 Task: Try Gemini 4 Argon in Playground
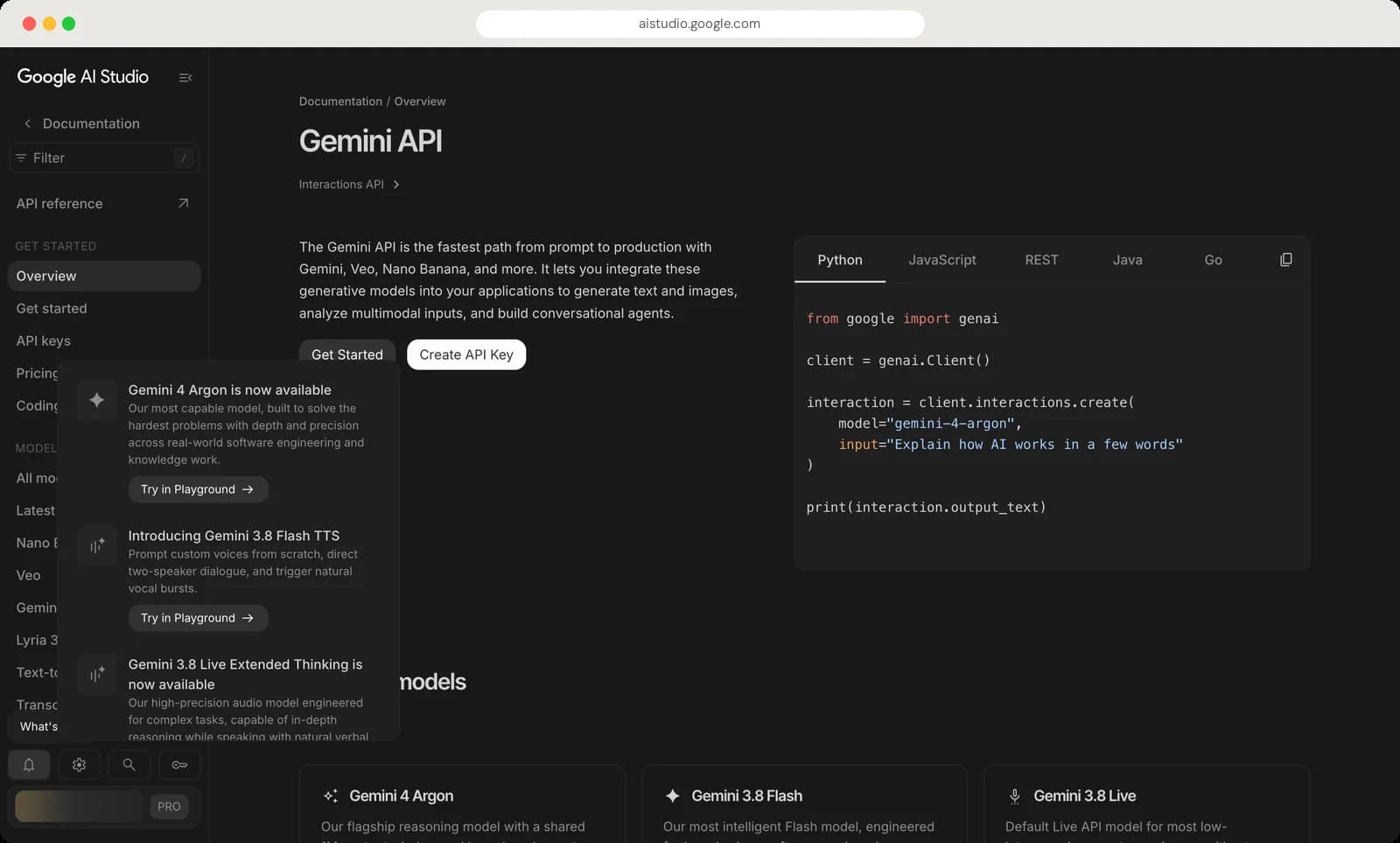[x=198, y=489]
